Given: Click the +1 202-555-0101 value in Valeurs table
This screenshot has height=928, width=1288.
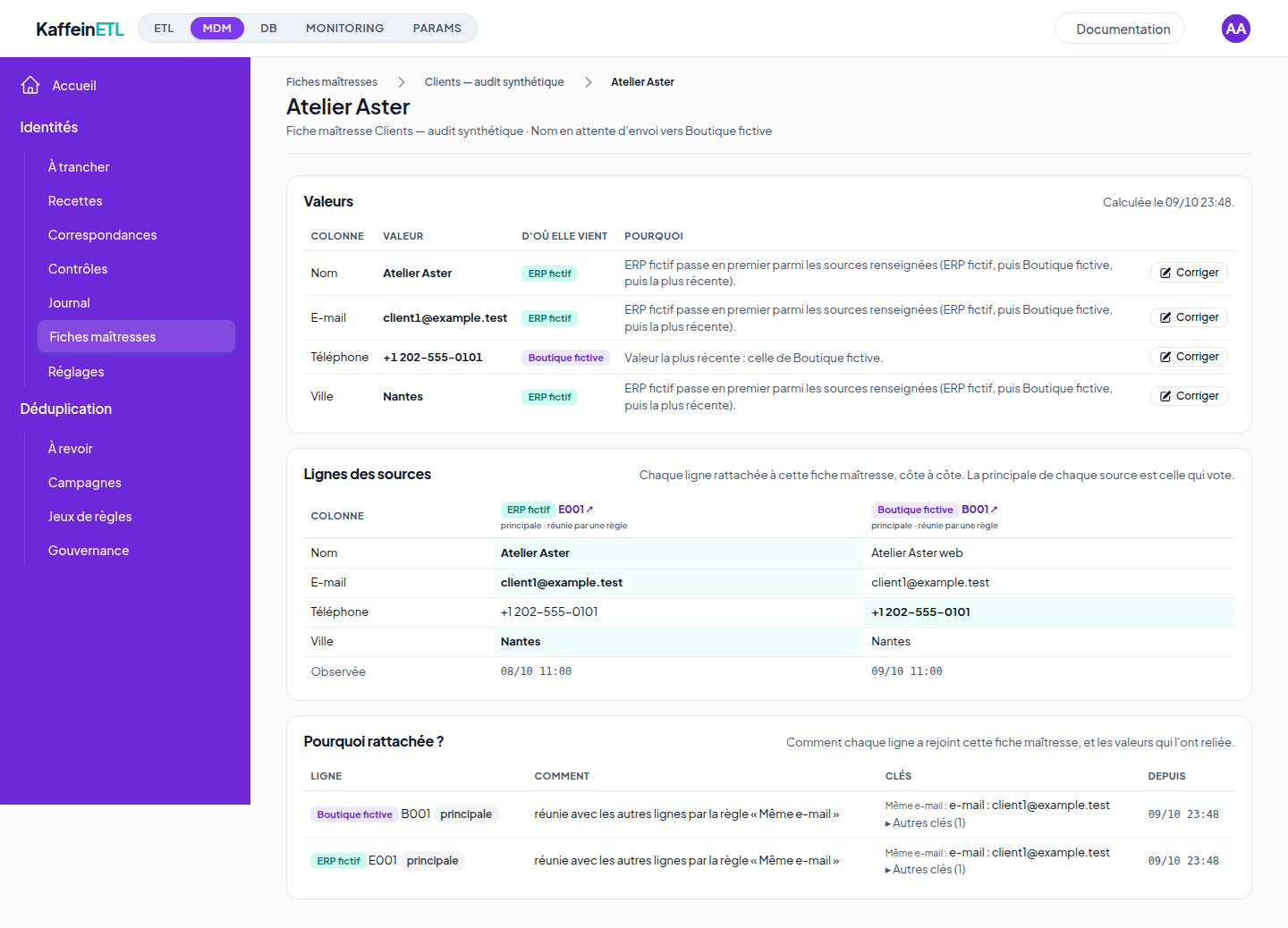Looking at the screenshot, I should (x=433, y=358).
